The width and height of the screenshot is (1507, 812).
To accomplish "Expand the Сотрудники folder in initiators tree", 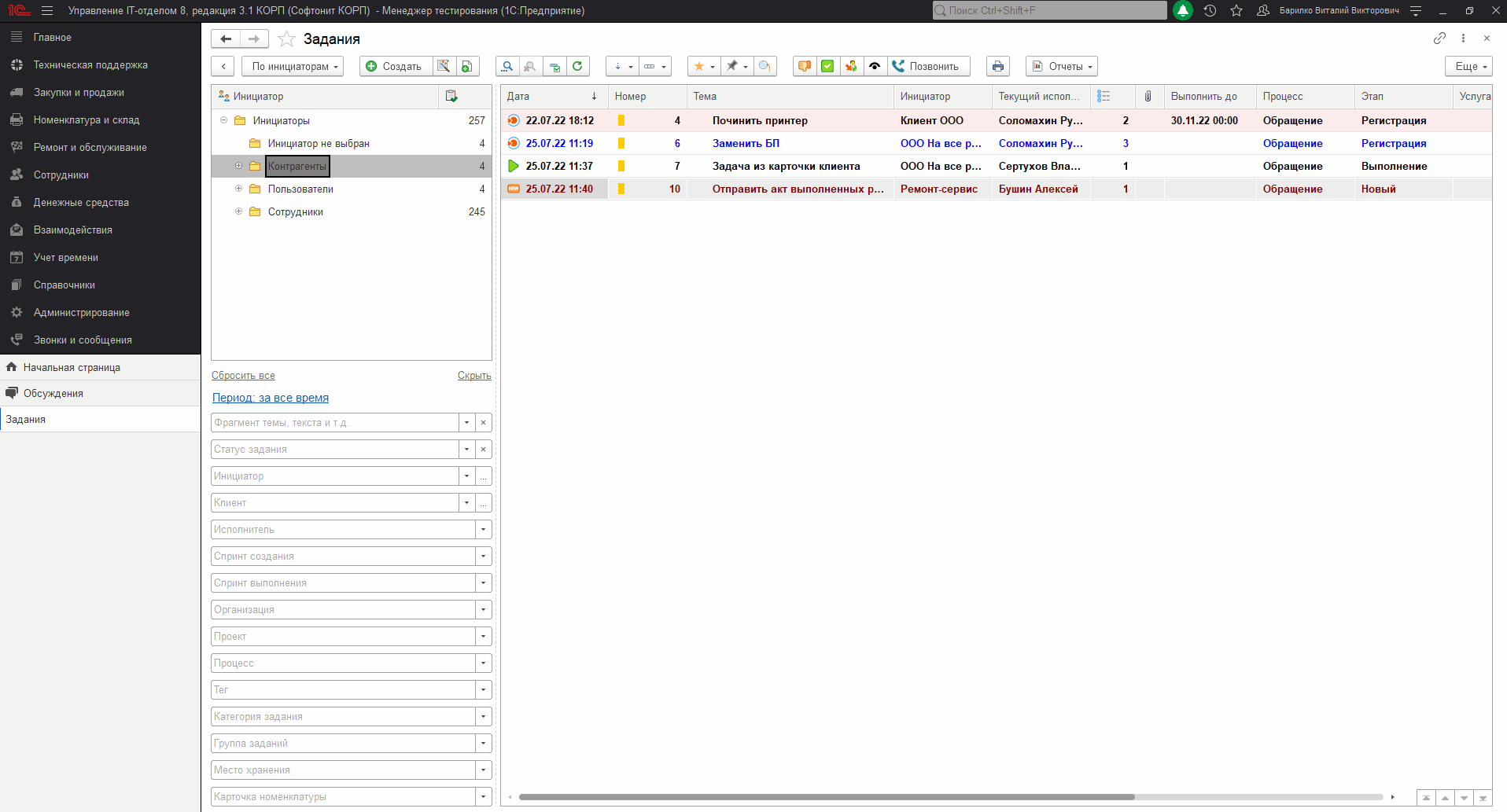I will point(238,211).
